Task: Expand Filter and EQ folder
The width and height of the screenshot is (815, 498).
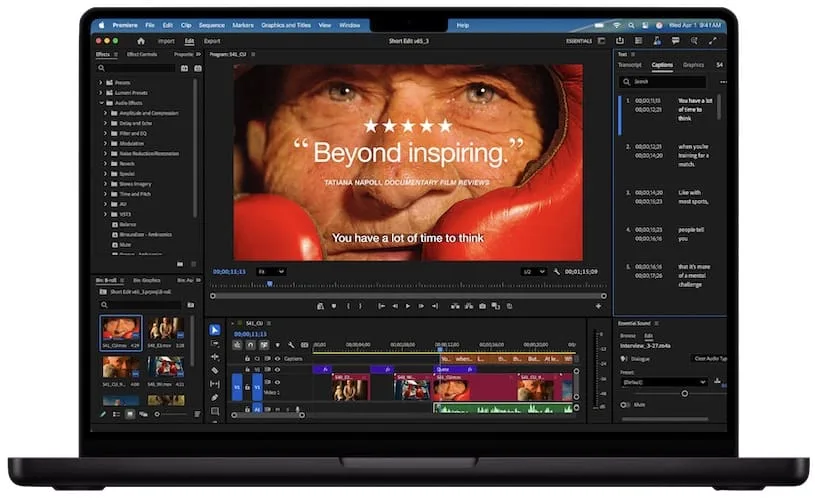Action: tap(106, 133)
